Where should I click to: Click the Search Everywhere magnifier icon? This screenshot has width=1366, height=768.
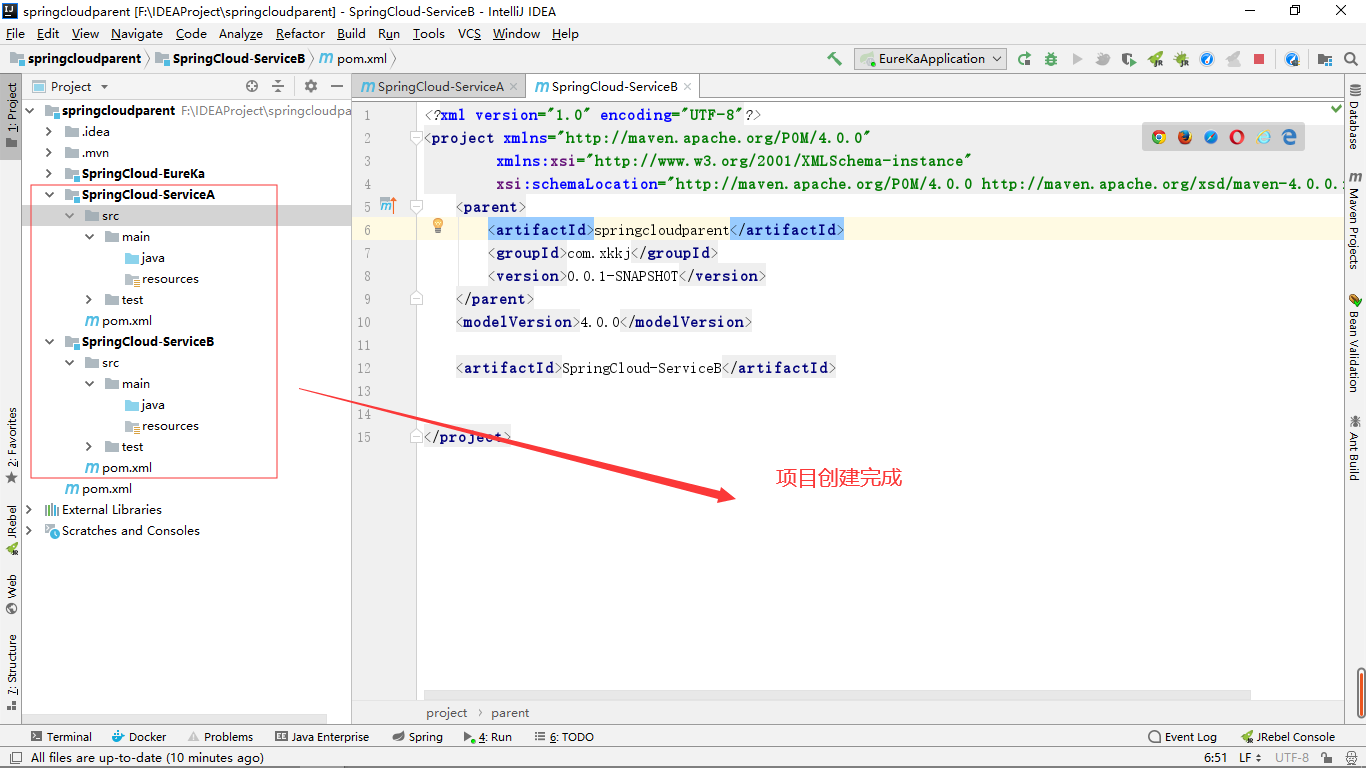coord(1350,59)
